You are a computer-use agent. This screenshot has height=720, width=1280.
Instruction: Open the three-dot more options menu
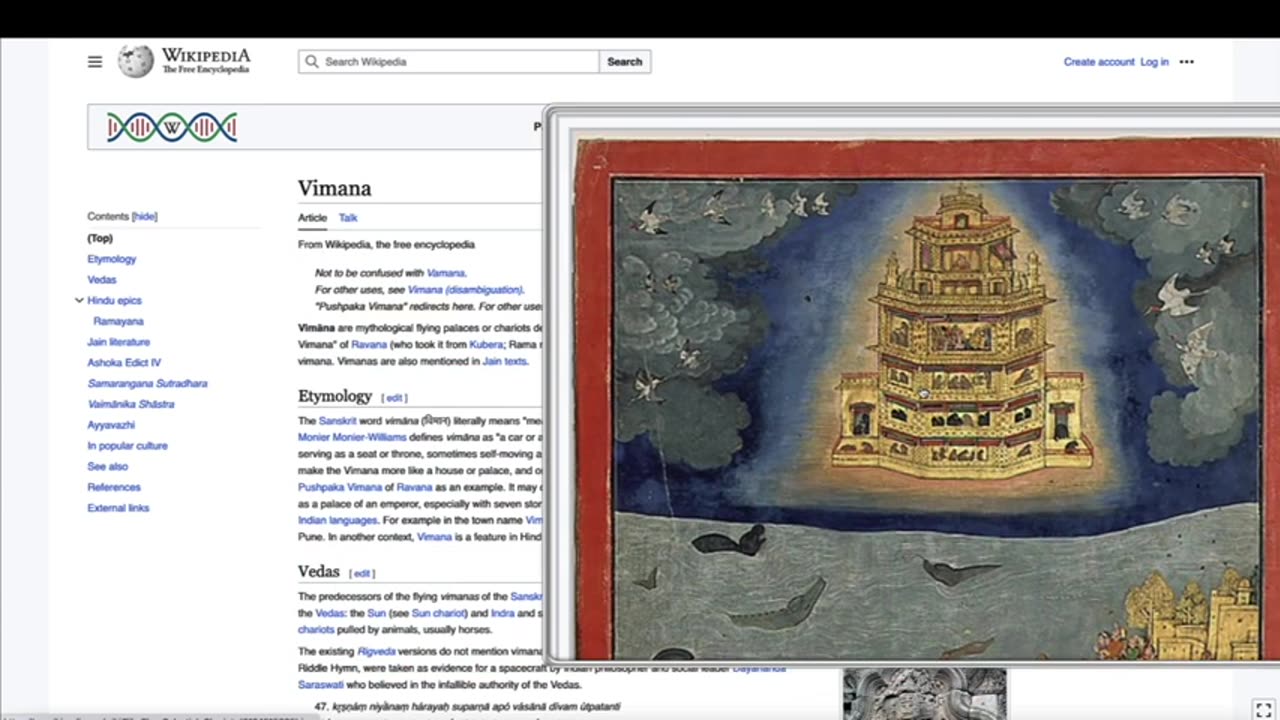1186,62
